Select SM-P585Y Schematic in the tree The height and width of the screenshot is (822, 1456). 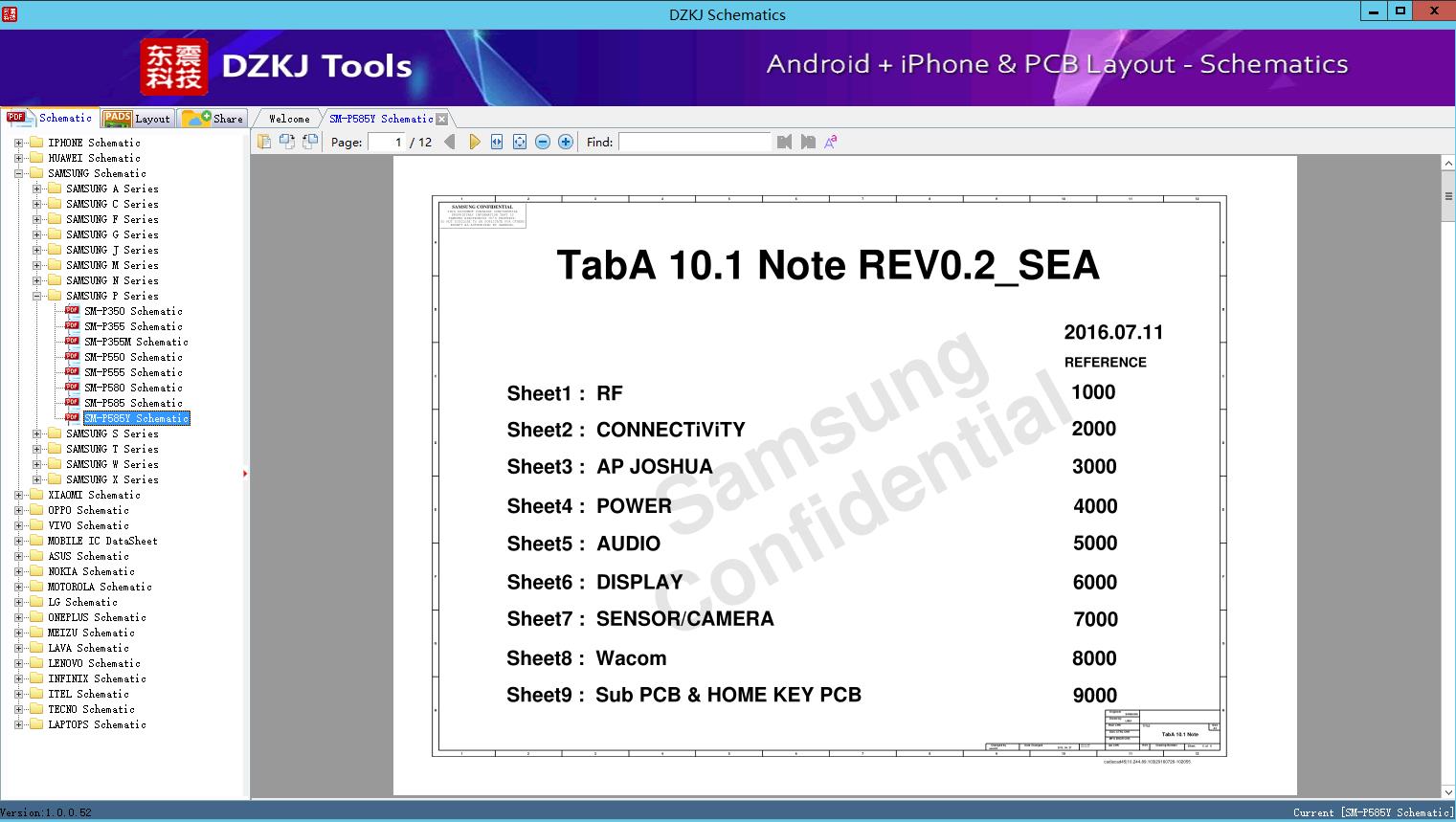pyautogui.click(x=137, y=418)
